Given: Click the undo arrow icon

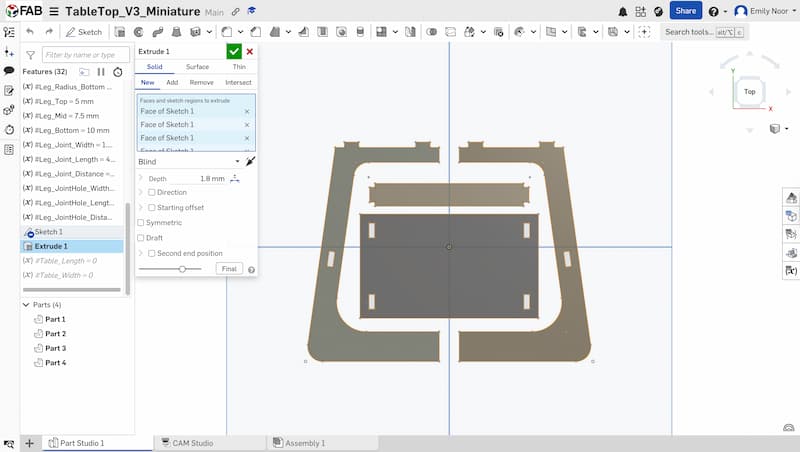Looking at the screenshot, I should pos(30,32).
